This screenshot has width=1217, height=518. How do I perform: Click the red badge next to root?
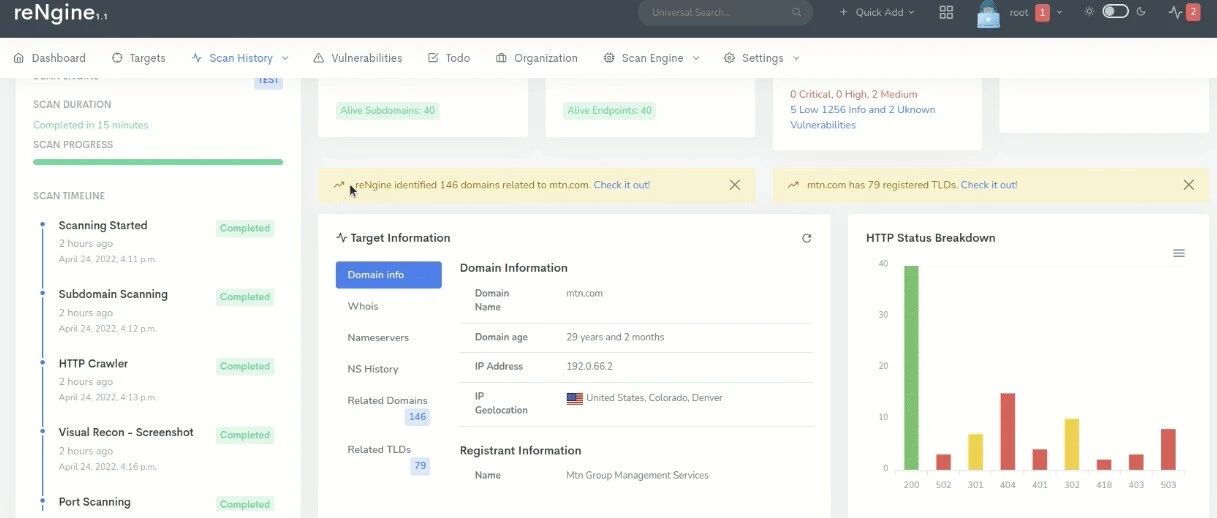(1042, 12)
